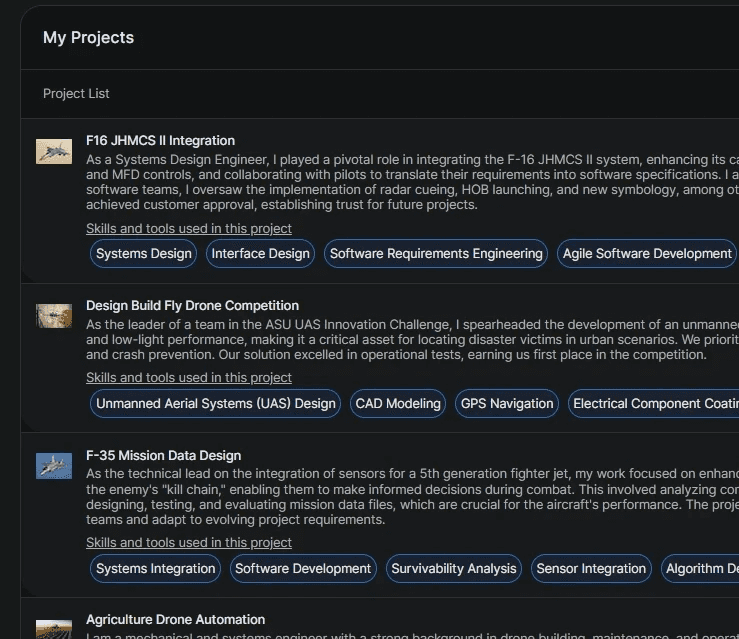The height and width of the screenshot is (639, 739).
Task: Click skills link under Drone Competition project
Action: pyautogui.click(x=189, y=377)
